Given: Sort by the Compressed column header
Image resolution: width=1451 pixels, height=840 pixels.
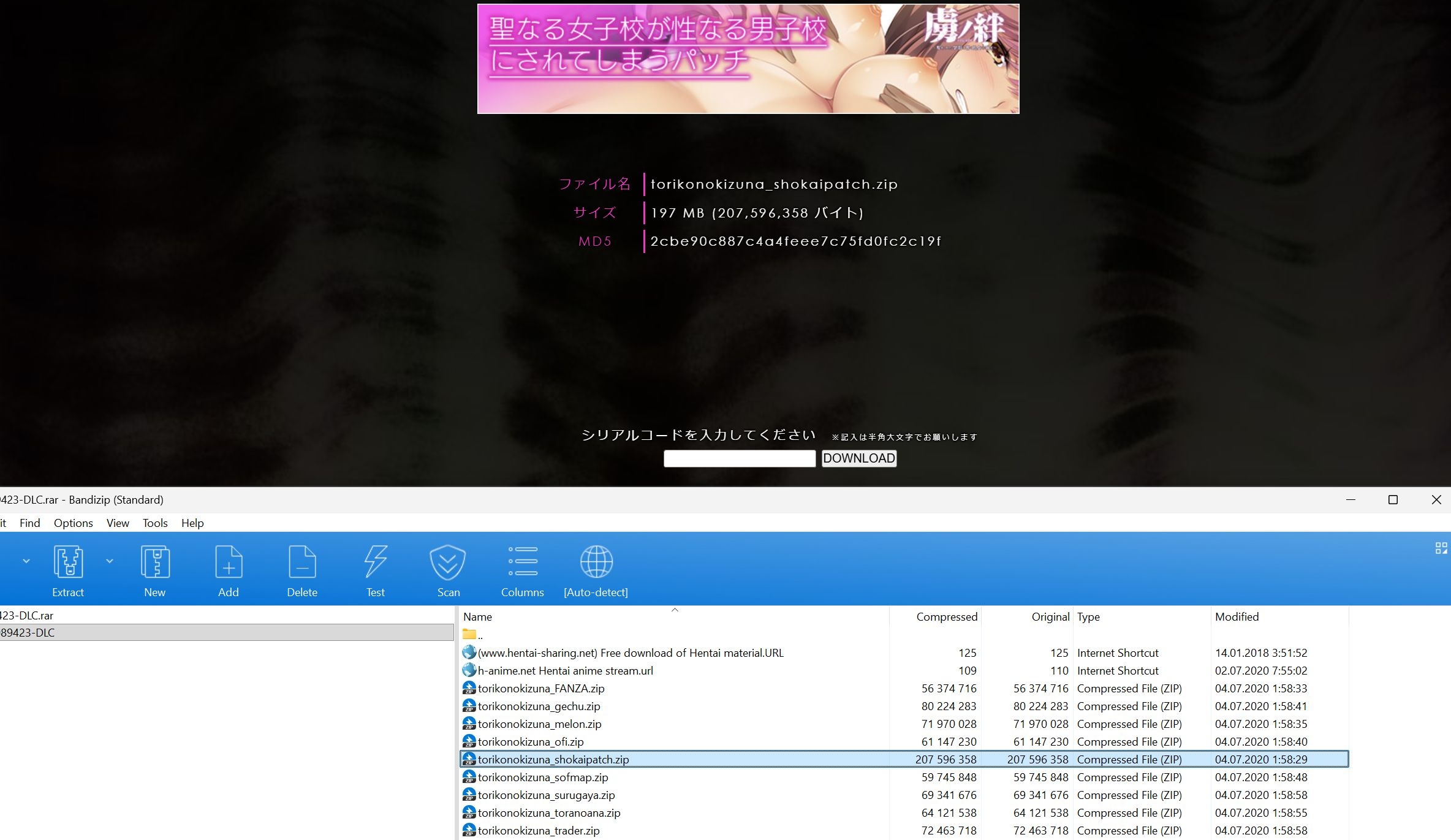Looking at the screenshot, I should (935, 616).
